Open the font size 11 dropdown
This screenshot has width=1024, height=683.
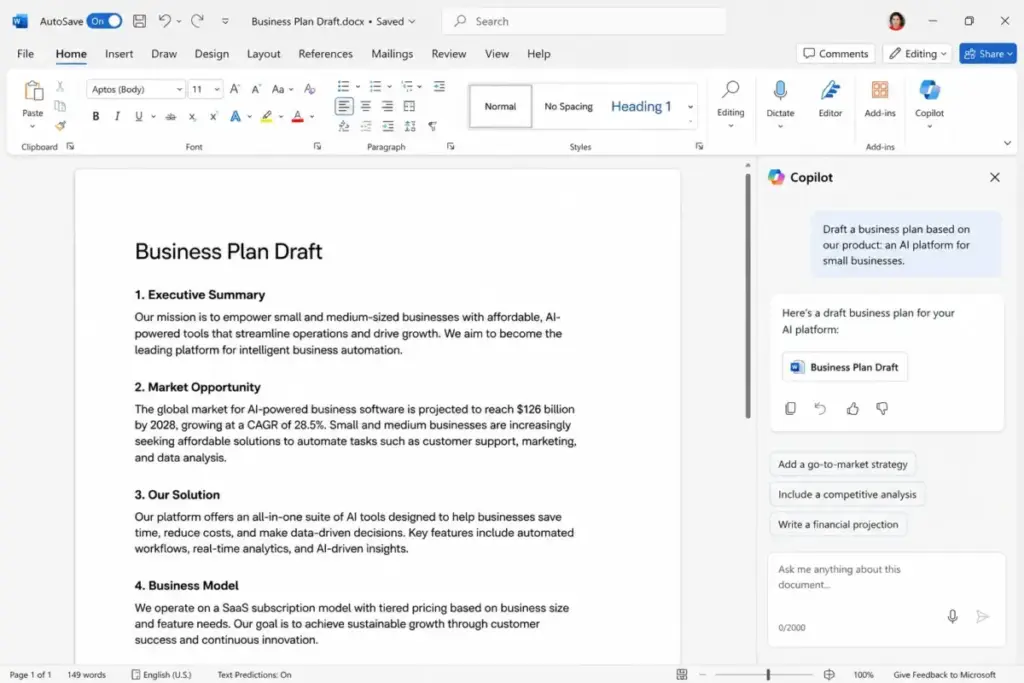point(217,89)
